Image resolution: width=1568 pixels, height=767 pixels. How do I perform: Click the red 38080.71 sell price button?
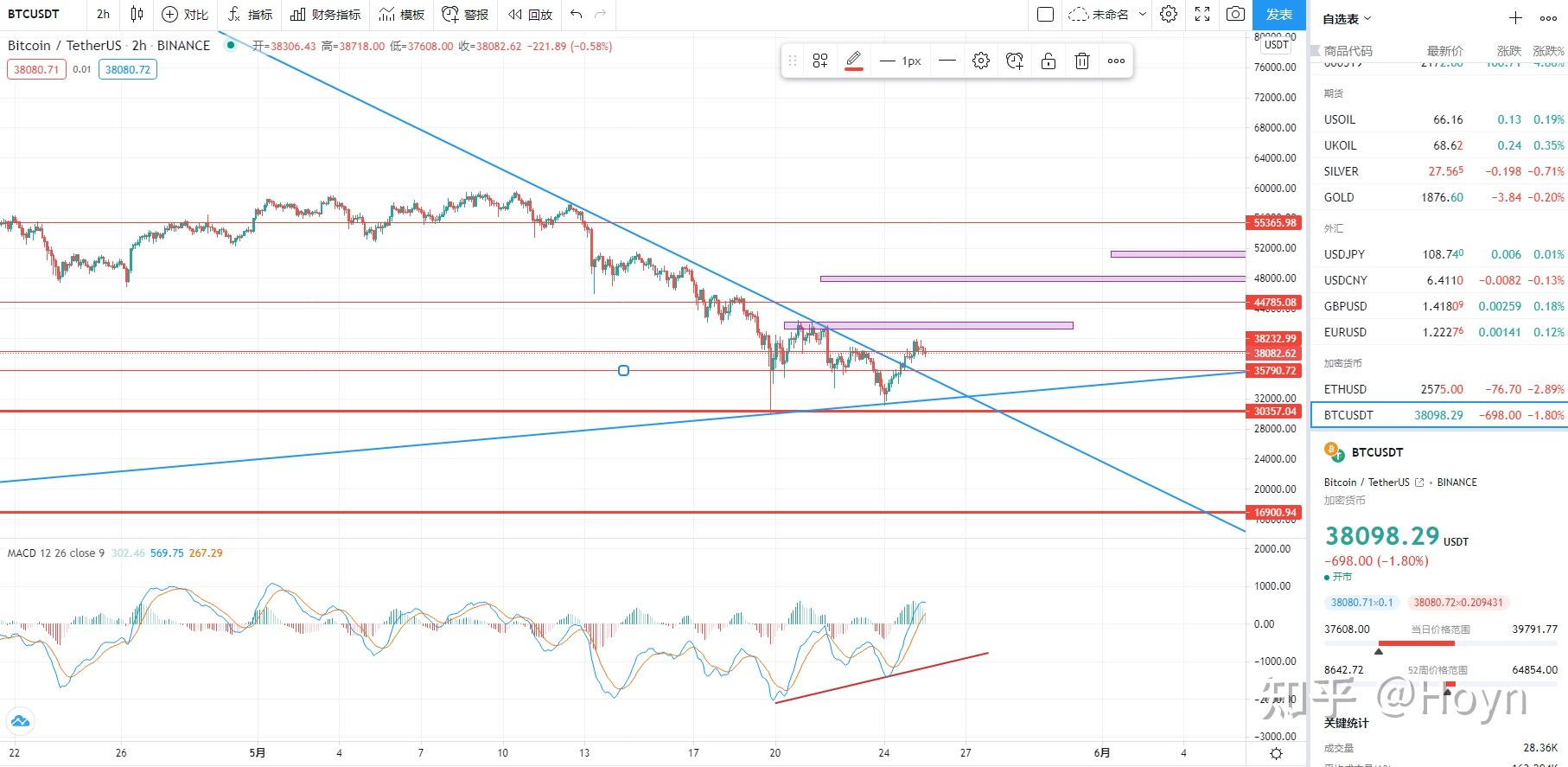tap(36, 69)
